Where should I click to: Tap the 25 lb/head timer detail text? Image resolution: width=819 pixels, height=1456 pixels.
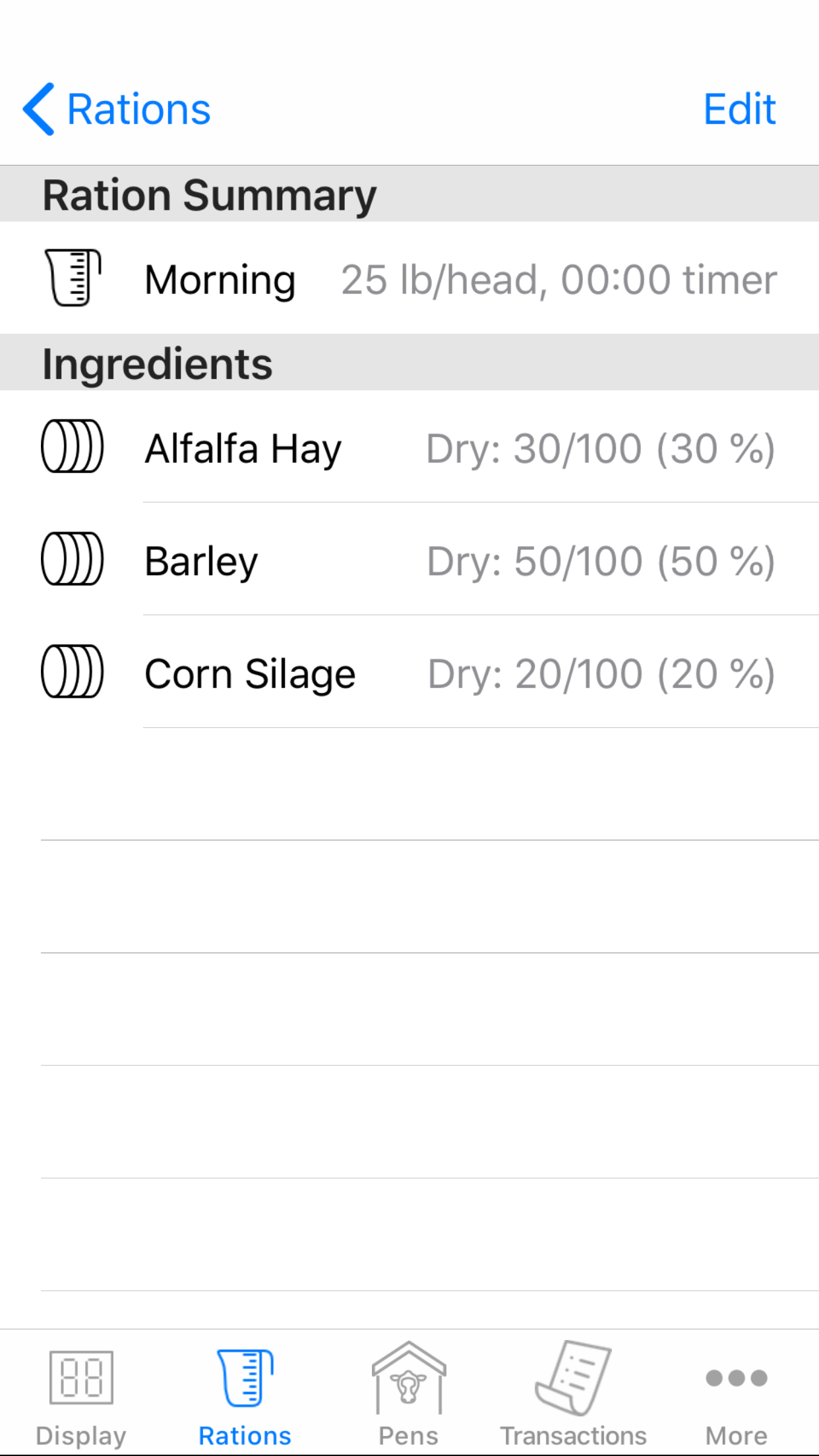[559, 280]
